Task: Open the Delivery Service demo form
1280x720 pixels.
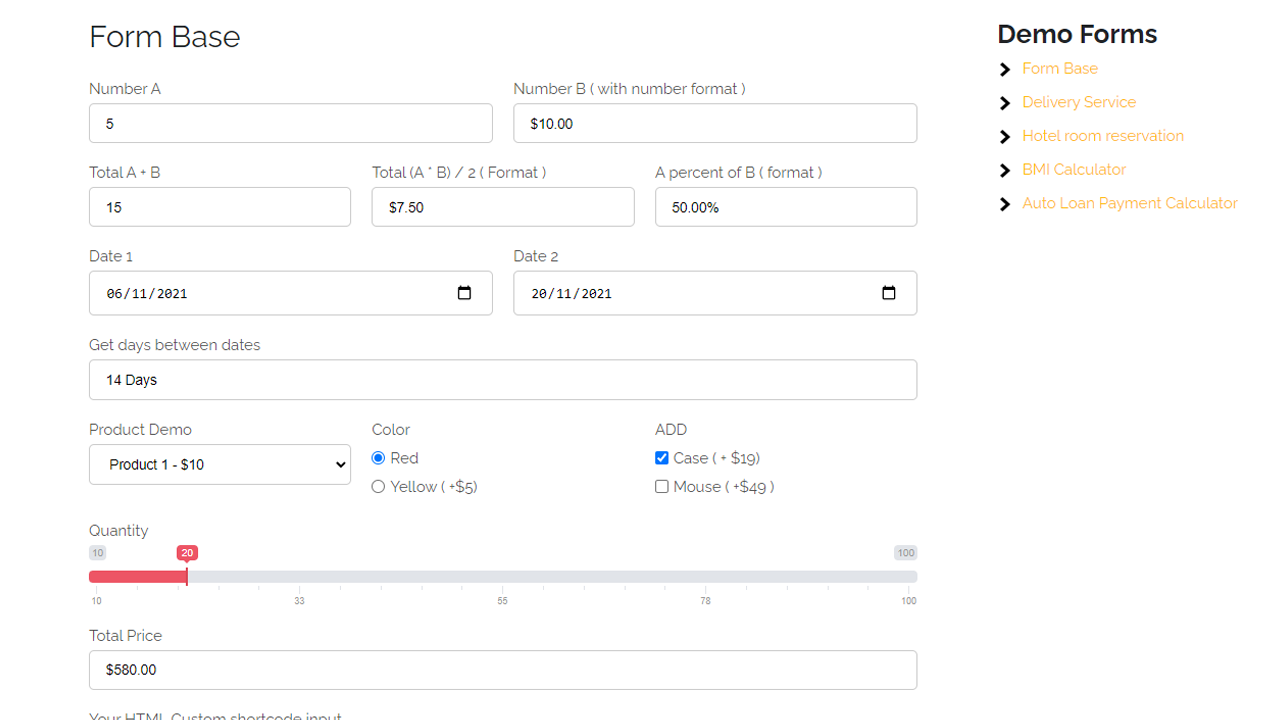Action: (1078, 102)
